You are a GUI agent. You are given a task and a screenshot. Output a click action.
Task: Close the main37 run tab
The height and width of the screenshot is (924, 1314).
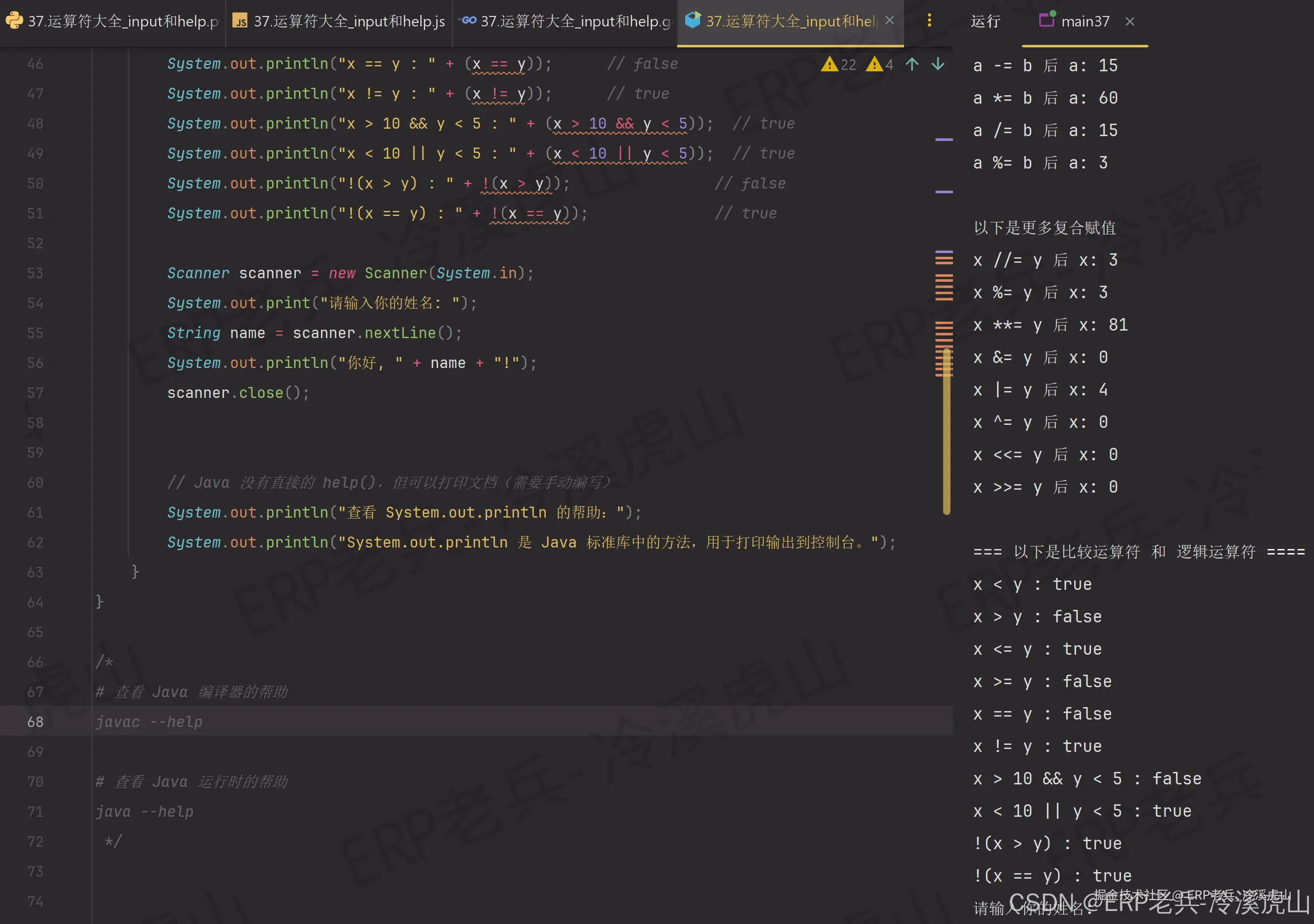point(1129,21)
